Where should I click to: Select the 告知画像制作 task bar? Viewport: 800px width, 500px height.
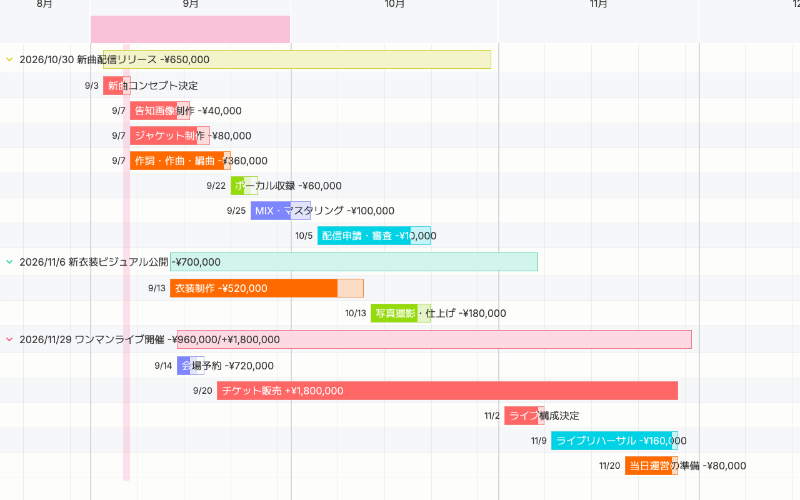point(160,111)
